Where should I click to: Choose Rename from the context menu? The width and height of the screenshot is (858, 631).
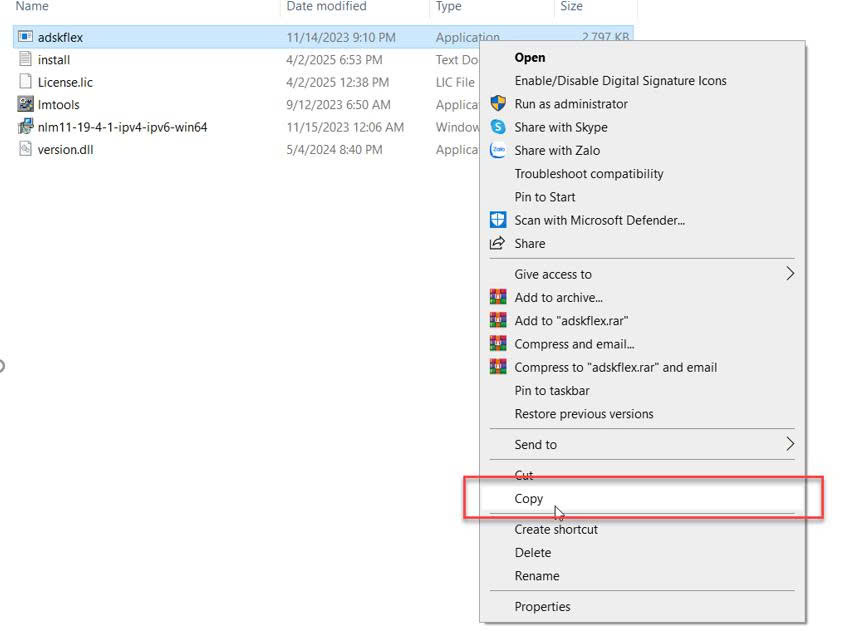[537, 576]
